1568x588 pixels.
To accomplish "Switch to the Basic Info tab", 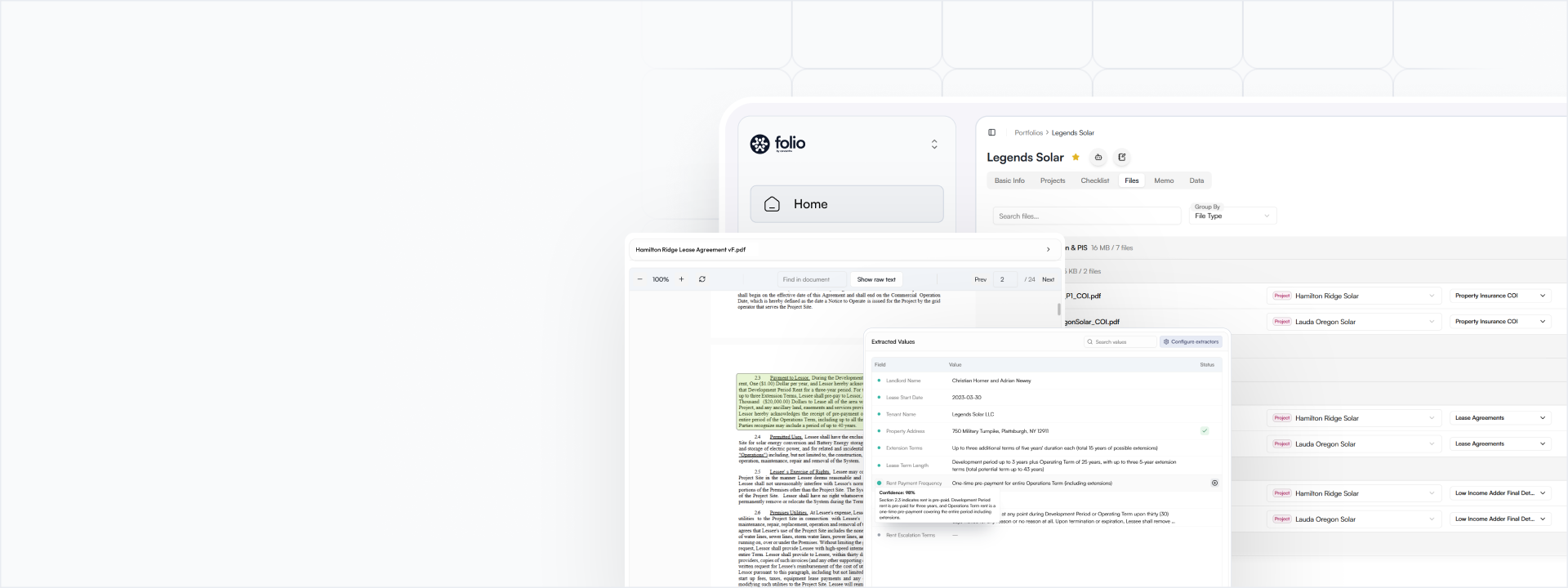I will (1009, 180).
